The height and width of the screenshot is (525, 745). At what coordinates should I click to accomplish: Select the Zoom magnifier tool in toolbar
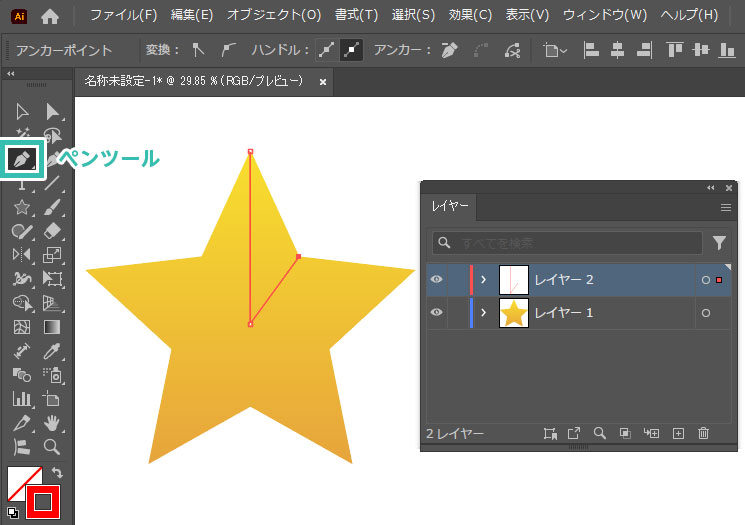point(52,447)
